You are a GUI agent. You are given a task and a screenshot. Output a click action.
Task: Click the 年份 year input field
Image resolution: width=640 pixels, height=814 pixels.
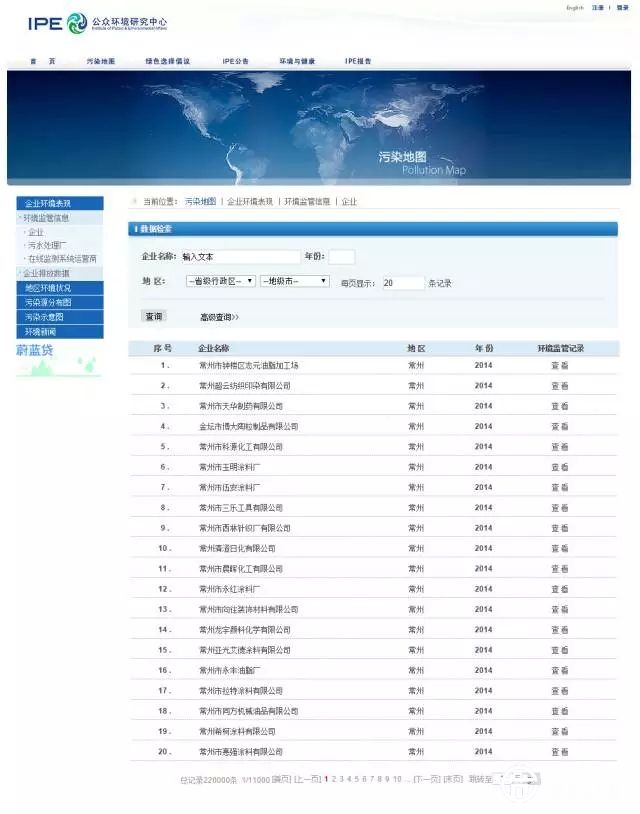(342, 257)
